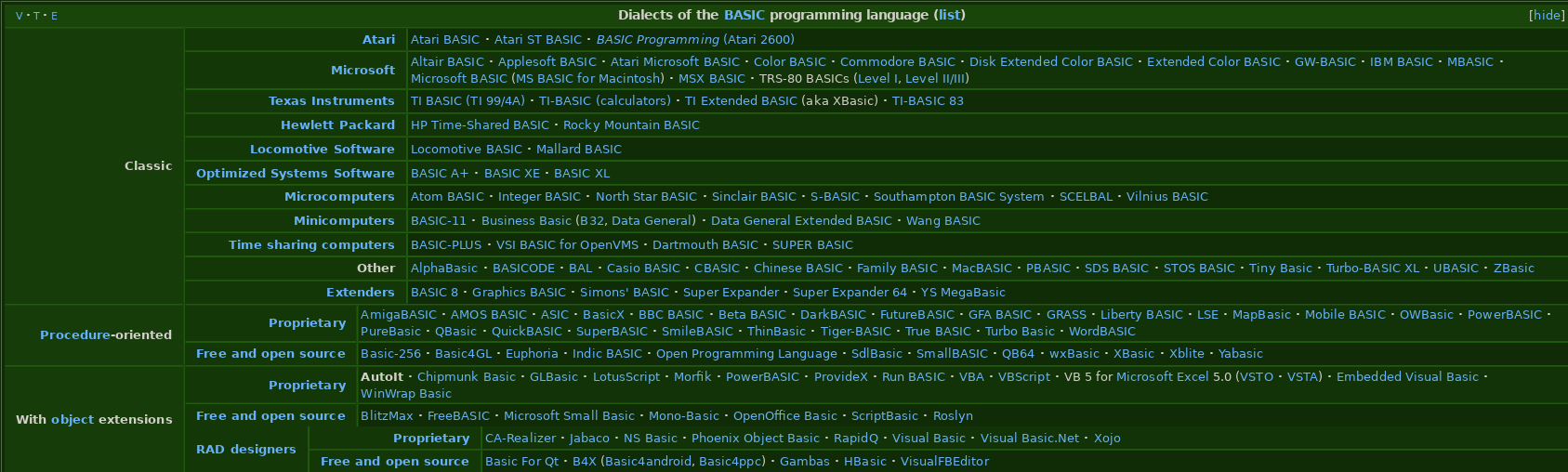Open the Embedded Visual Basic article
Viewport: 1568px width, 472px height.
click(1407, 376)
